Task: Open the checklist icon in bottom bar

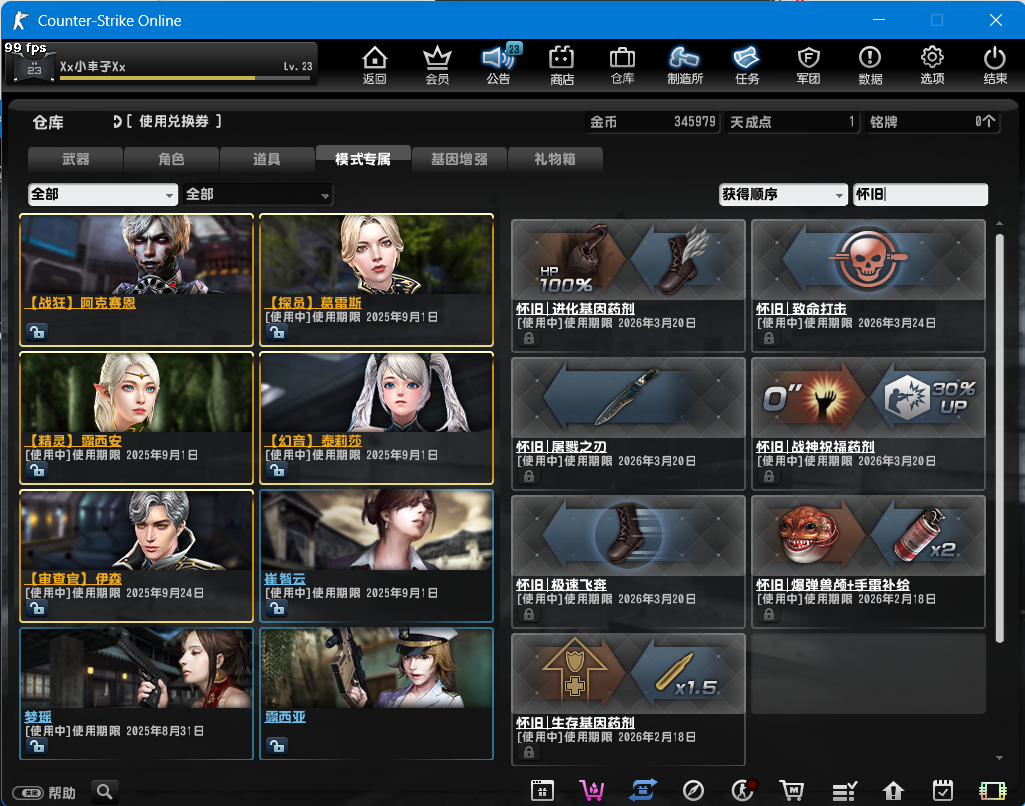Action: coord(844,792)
